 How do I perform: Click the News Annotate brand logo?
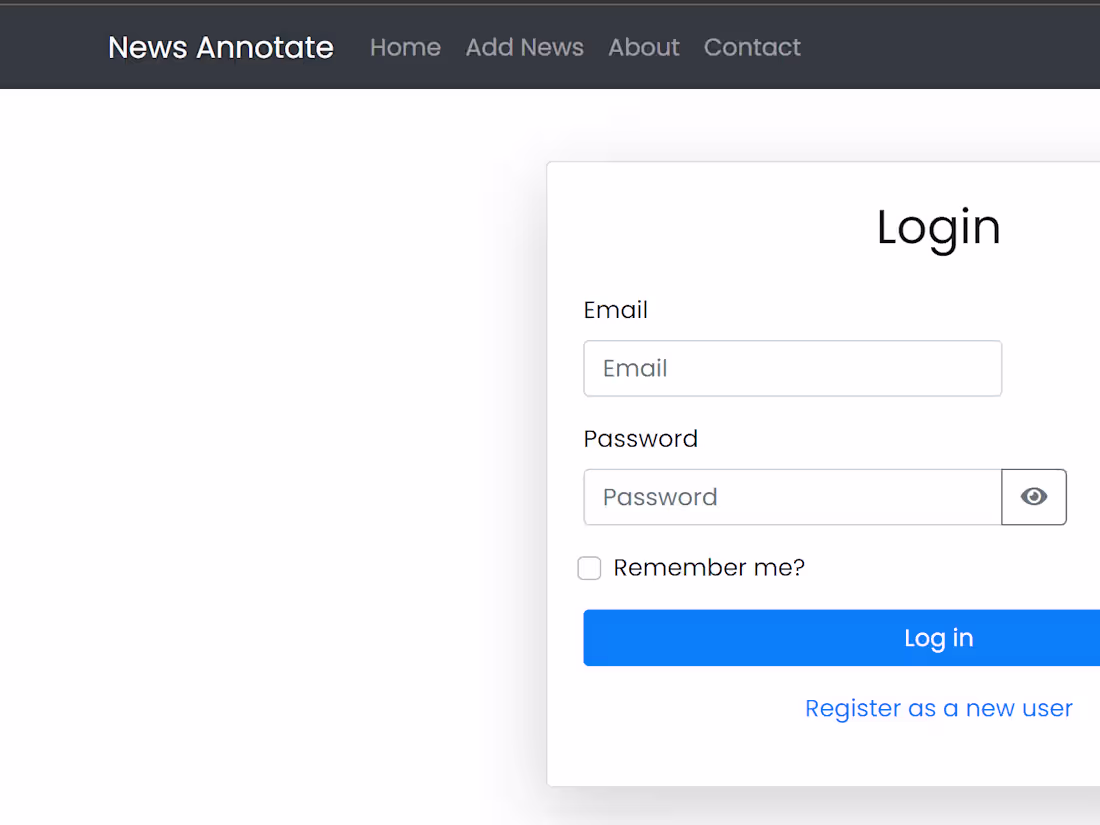pos(220,47)
